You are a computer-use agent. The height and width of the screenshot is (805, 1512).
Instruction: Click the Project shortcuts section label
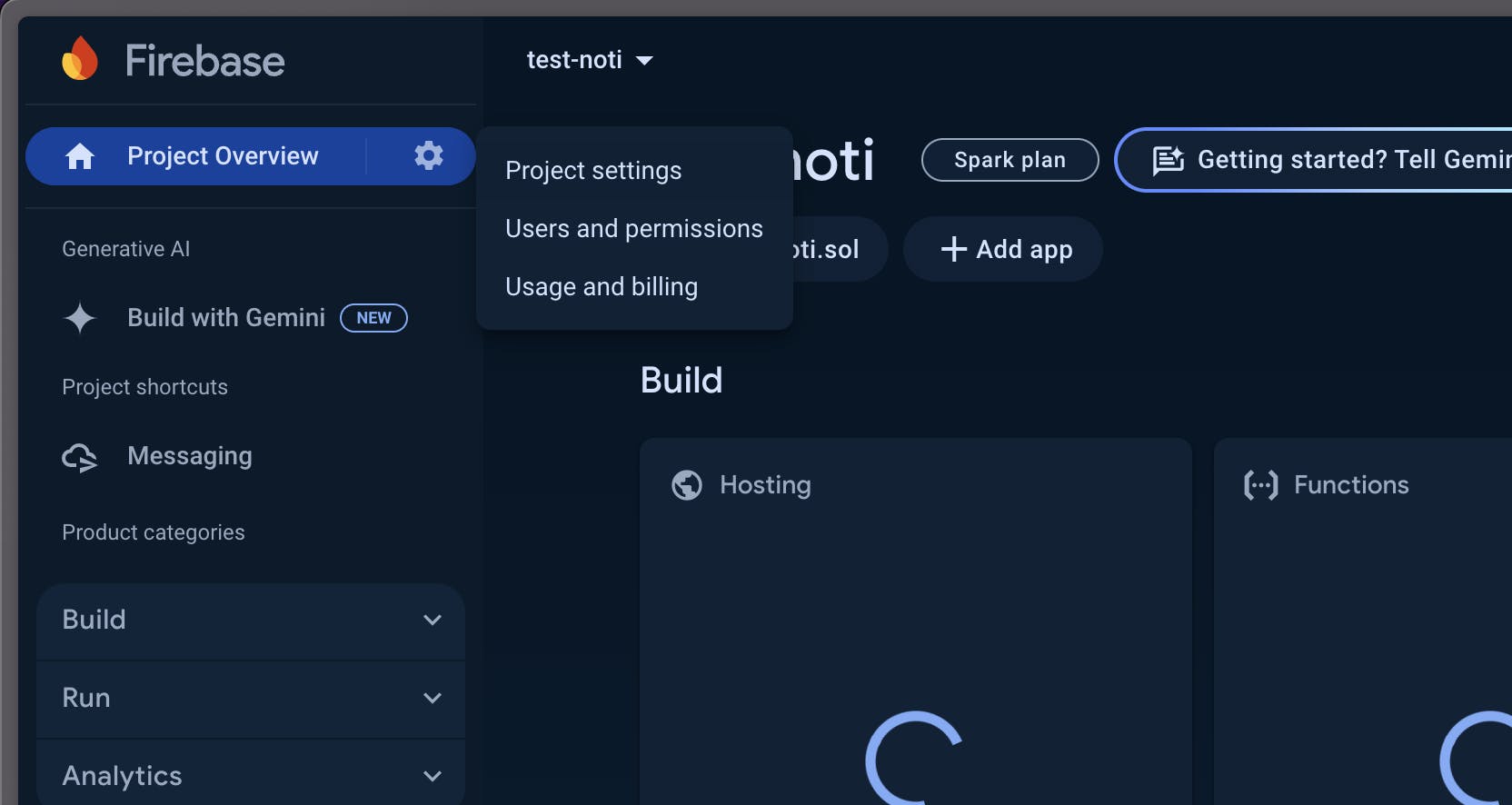pos(144,387)
